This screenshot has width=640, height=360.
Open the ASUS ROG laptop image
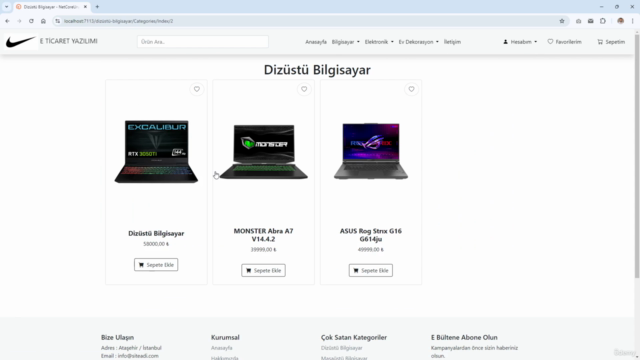371,151
